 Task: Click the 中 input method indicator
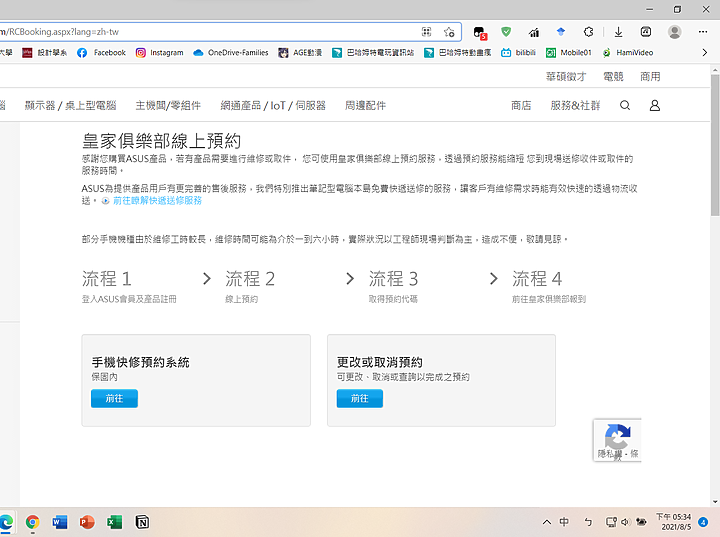(x=564, y=522)
